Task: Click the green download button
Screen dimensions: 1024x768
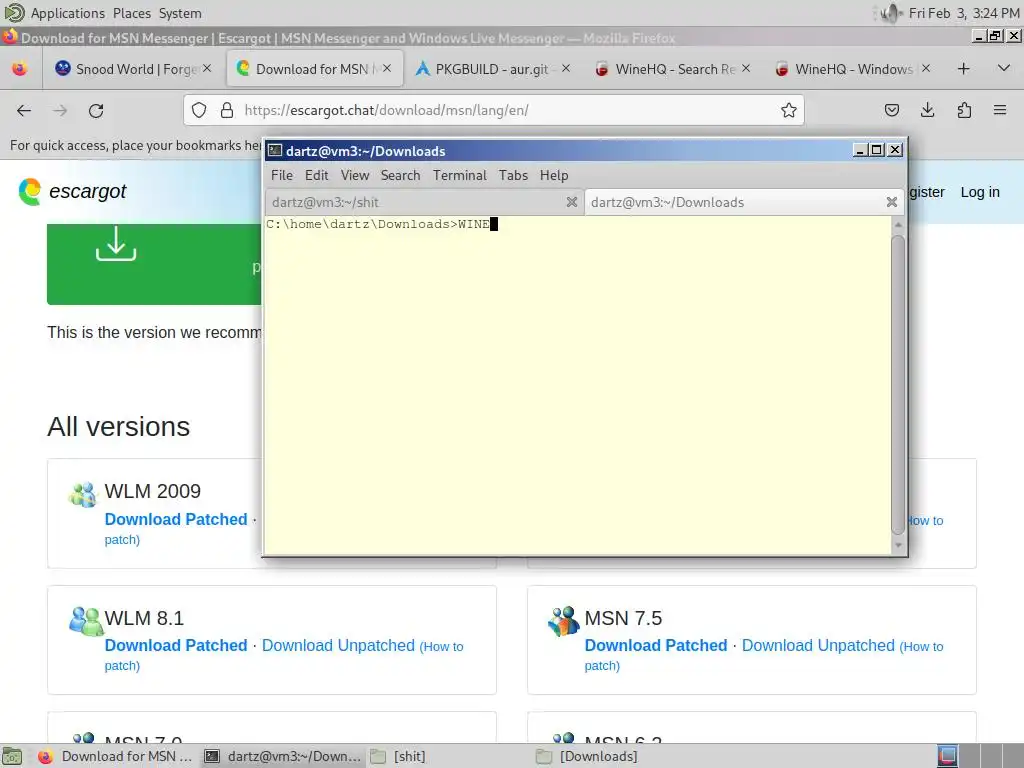Action: point(154,264)
